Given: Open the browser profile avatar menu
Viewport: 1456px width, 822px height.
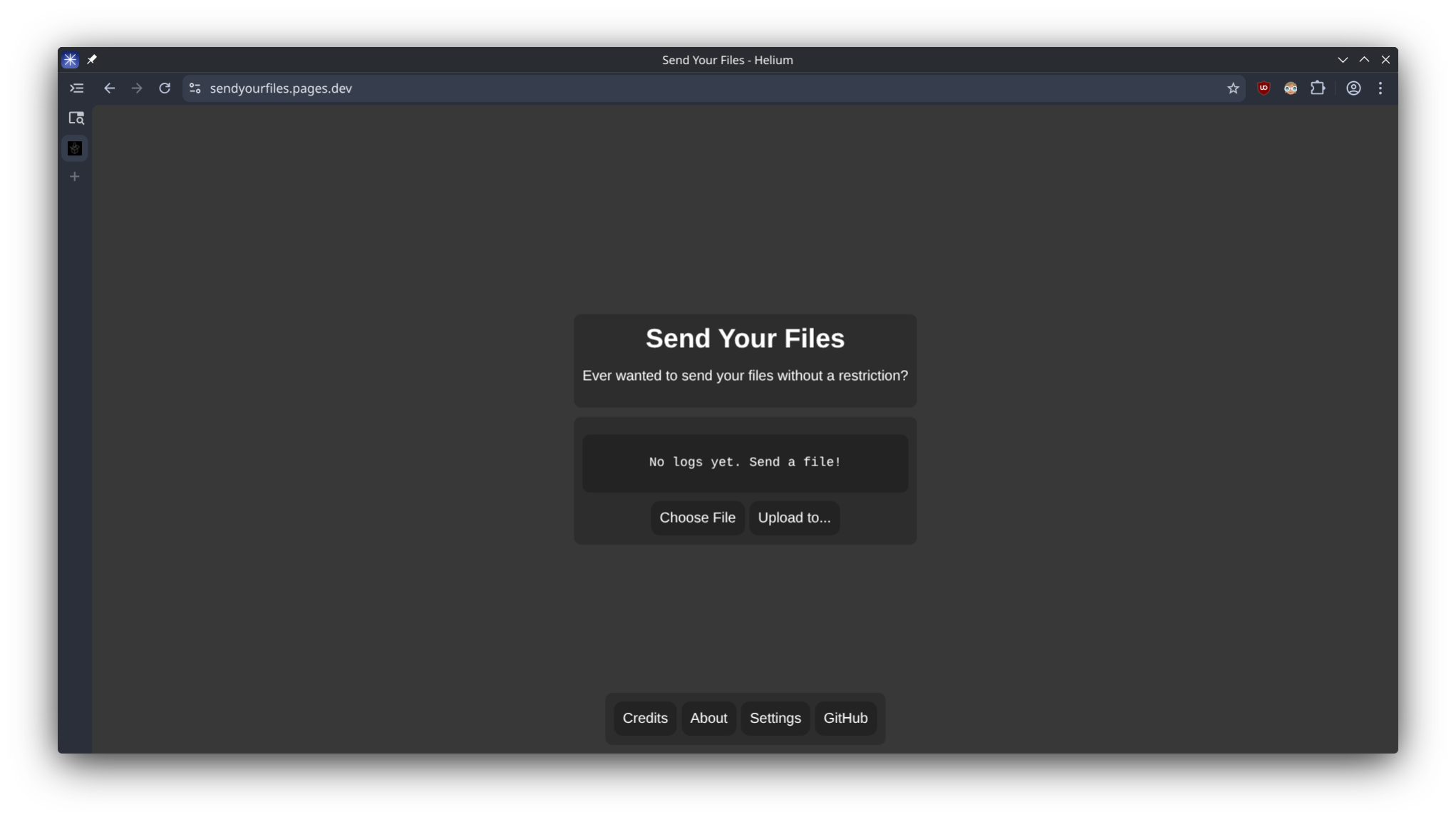Looking at the screenshot, I should pyautogui.click(x=1352, y=88).
